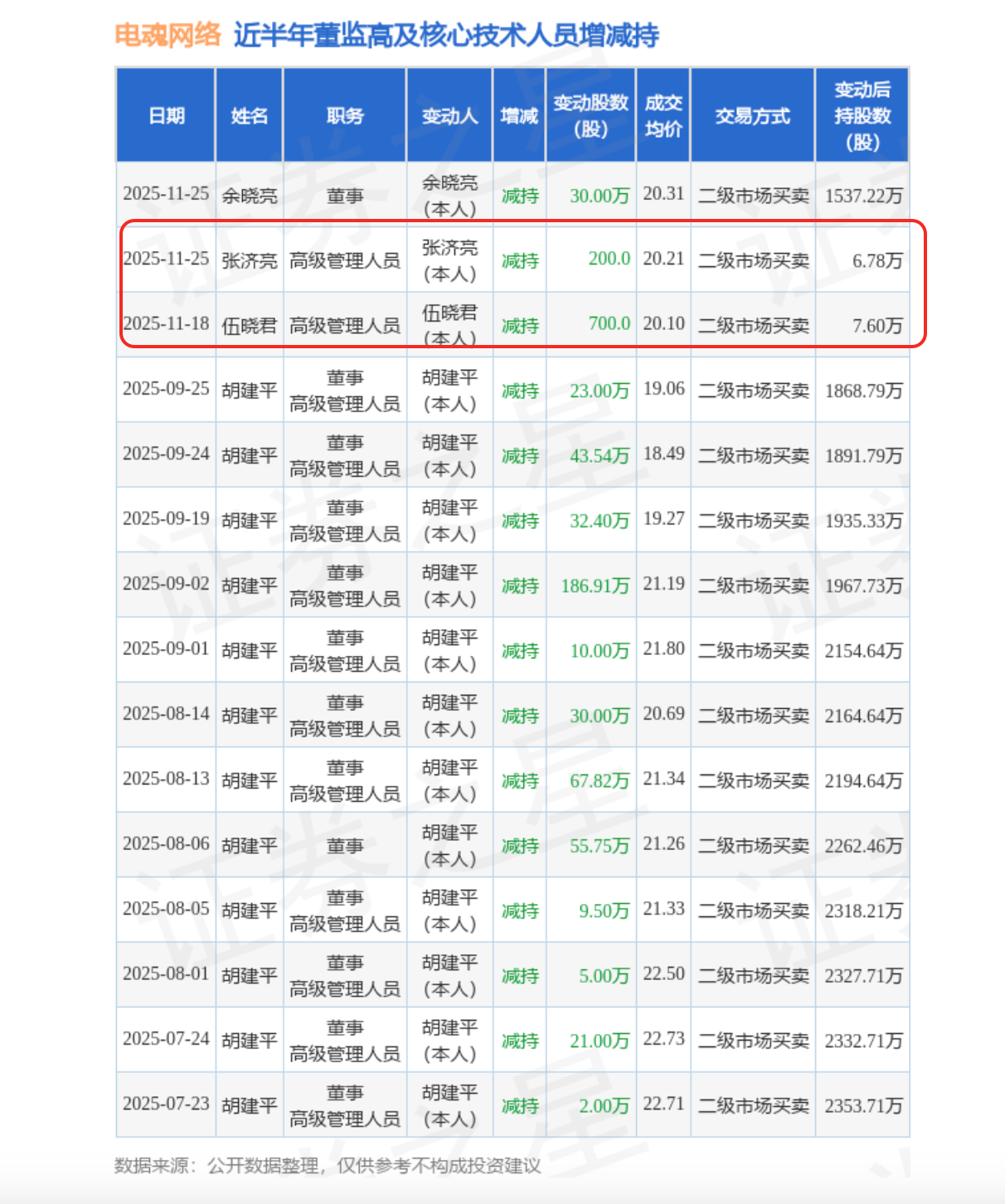Click the 变动股数(股) column header
Viewport: 1005px width, 1204px height.
click(590, 116)
